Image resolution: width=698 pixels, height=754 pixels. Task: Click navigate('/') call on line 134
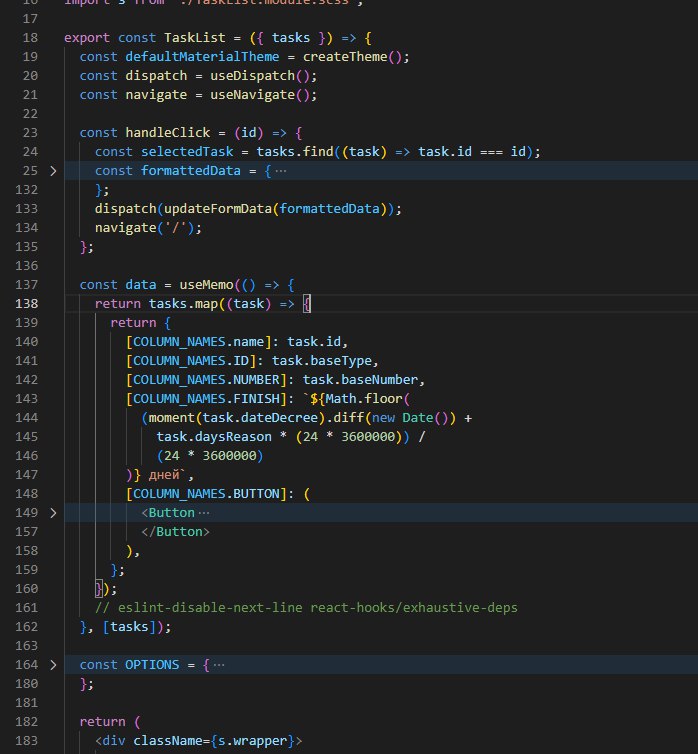click(145, 228)
